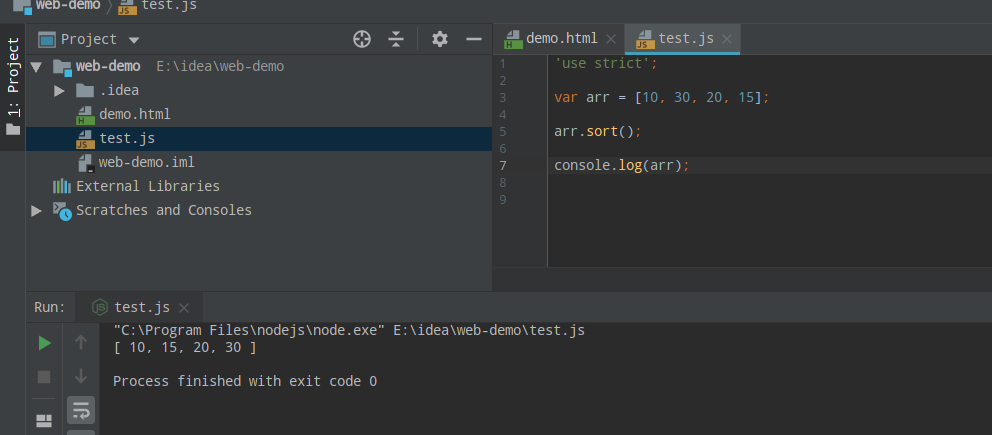Hide the Project panel with the minus icon
The height and width of the screenshot is (435, 992).
(x=474, y=39)
